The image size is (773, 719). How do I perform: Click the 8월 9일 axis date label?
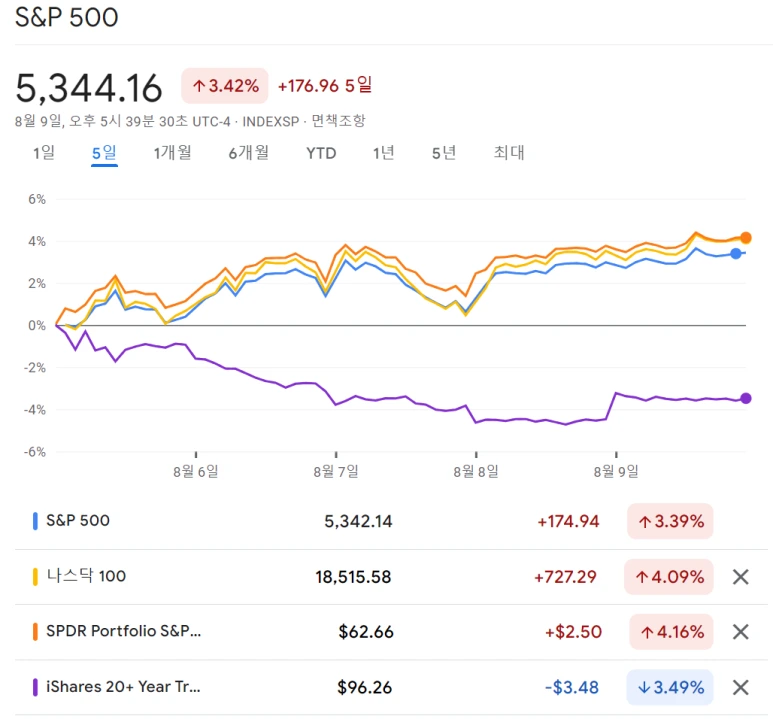616,471
